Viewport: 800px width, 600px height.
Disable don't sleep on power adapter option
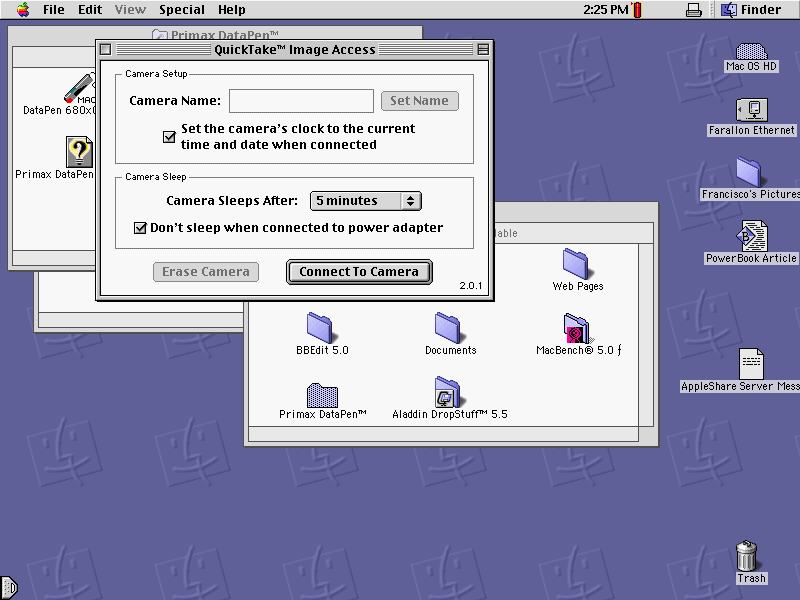click(141, 228)
